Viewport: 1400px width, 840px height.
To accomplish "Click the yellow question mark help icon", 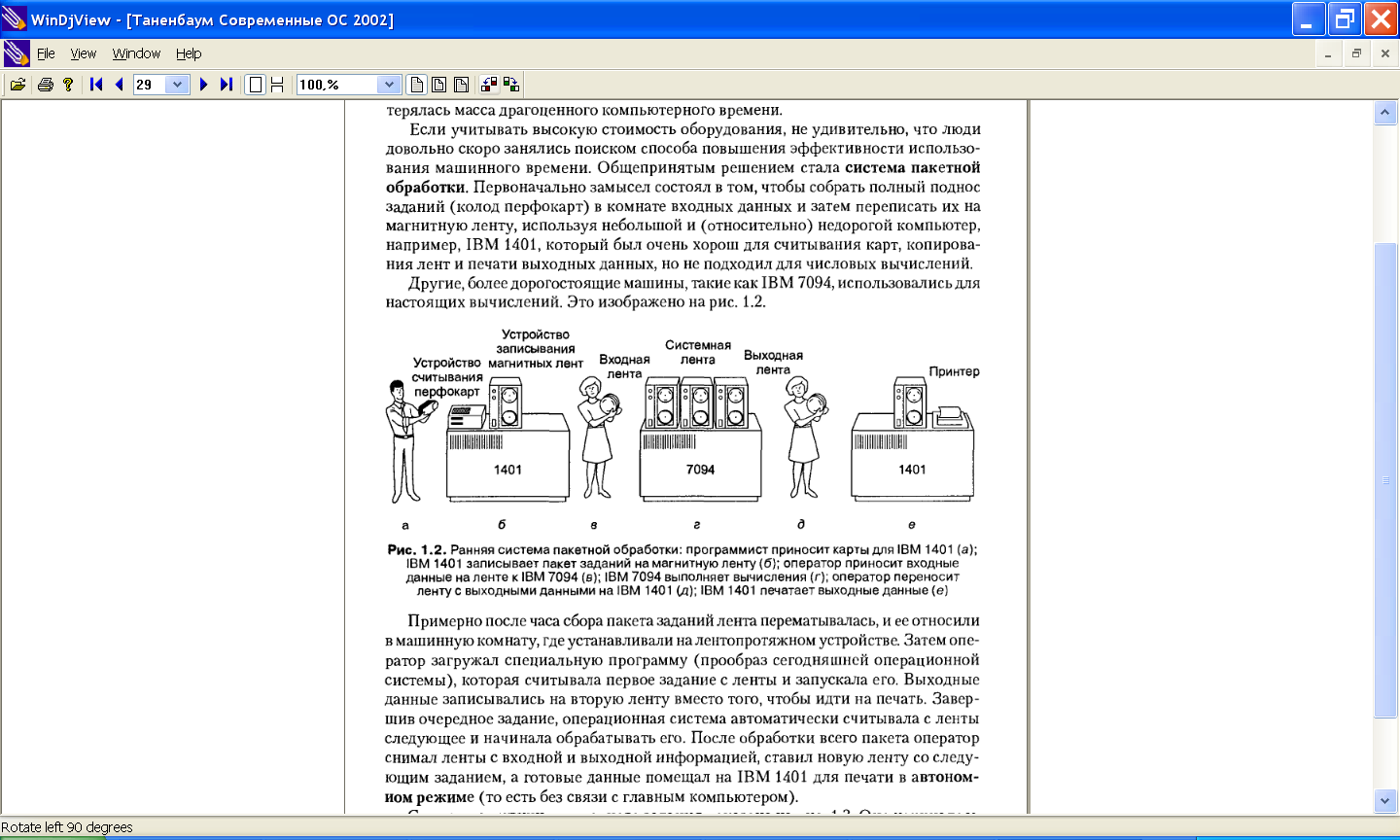I will (68, 85).
